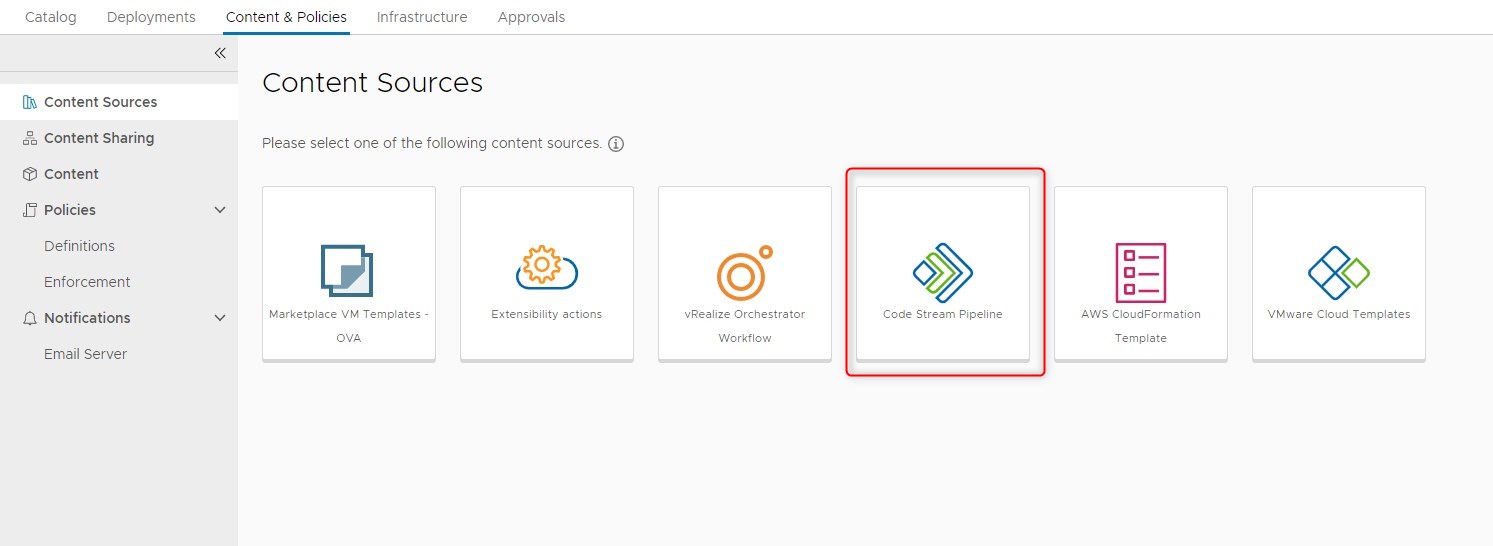
Task: Open policy Definitions in sidebar
Action: coord(79,246)
